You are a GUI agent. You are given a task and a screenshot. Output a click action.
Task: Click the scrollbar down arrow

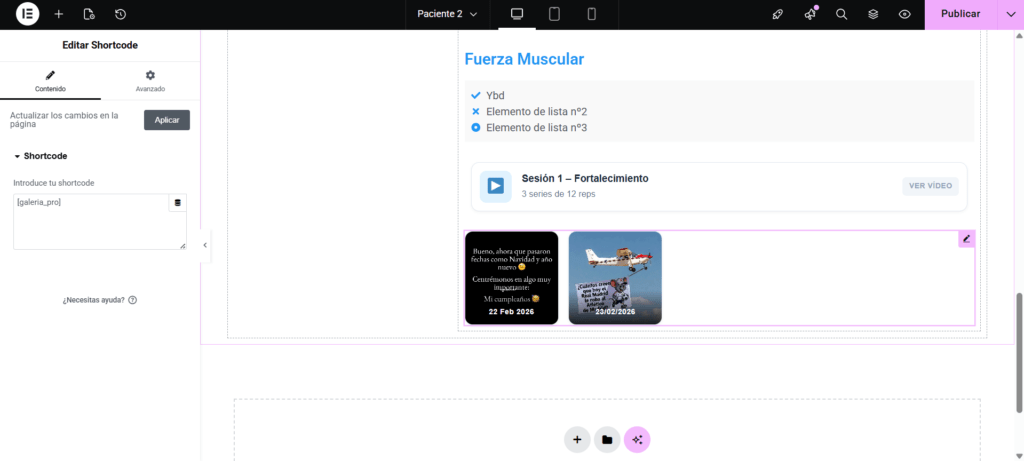pos(1019,455)
